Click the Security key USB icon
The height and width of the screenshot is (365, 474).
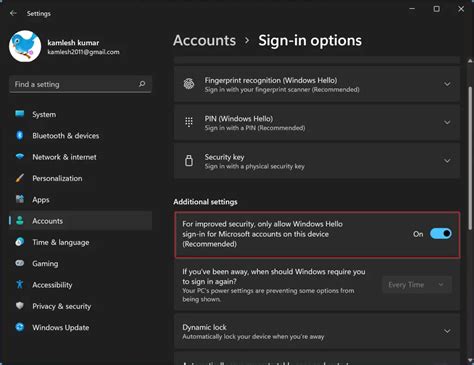point(189,161)
